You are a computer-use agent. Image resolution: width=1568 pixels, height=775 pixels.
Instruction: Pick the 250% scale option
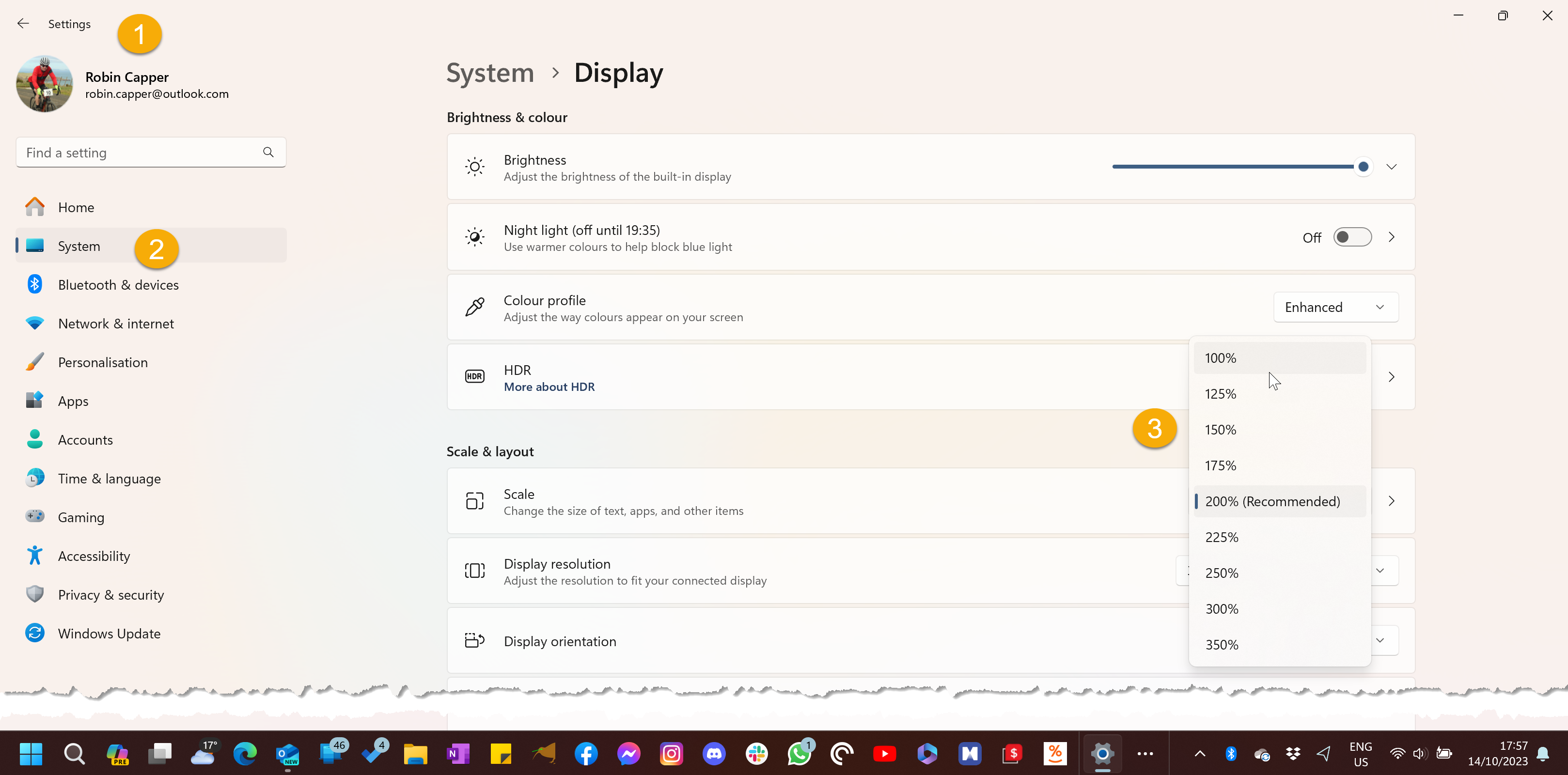[1222, 573]
